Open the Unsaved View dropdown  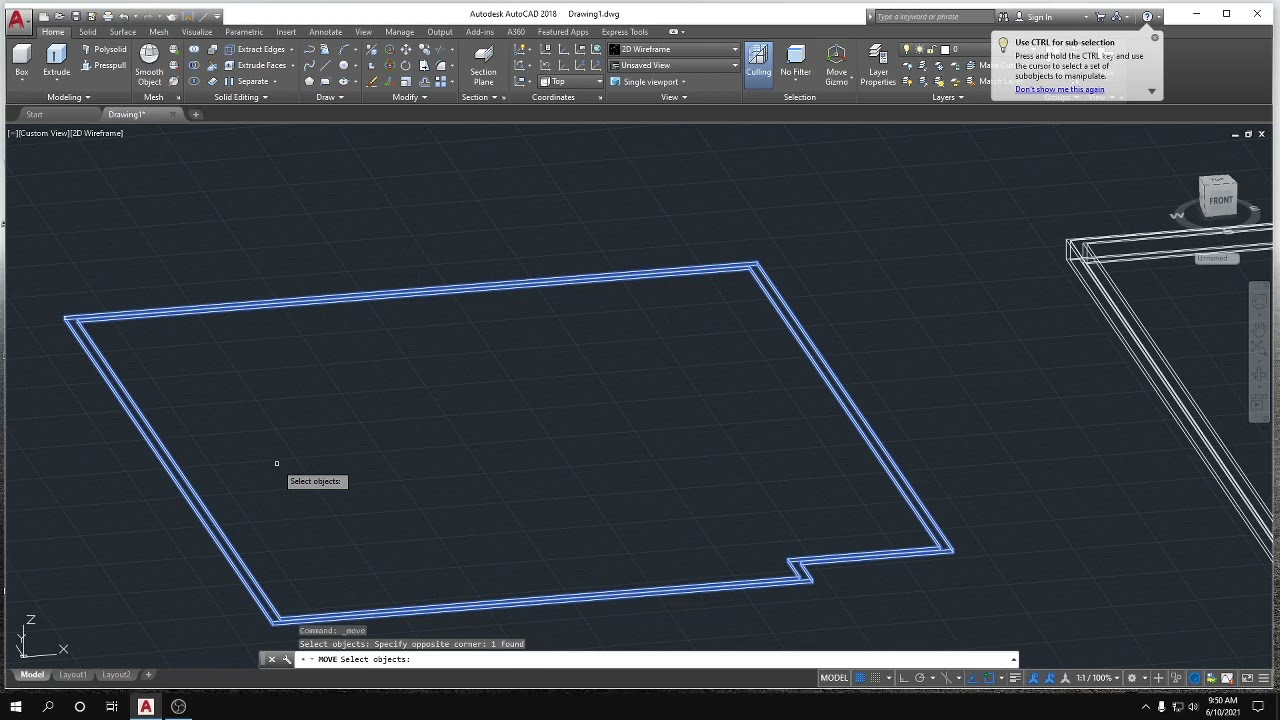pos(674,65)
